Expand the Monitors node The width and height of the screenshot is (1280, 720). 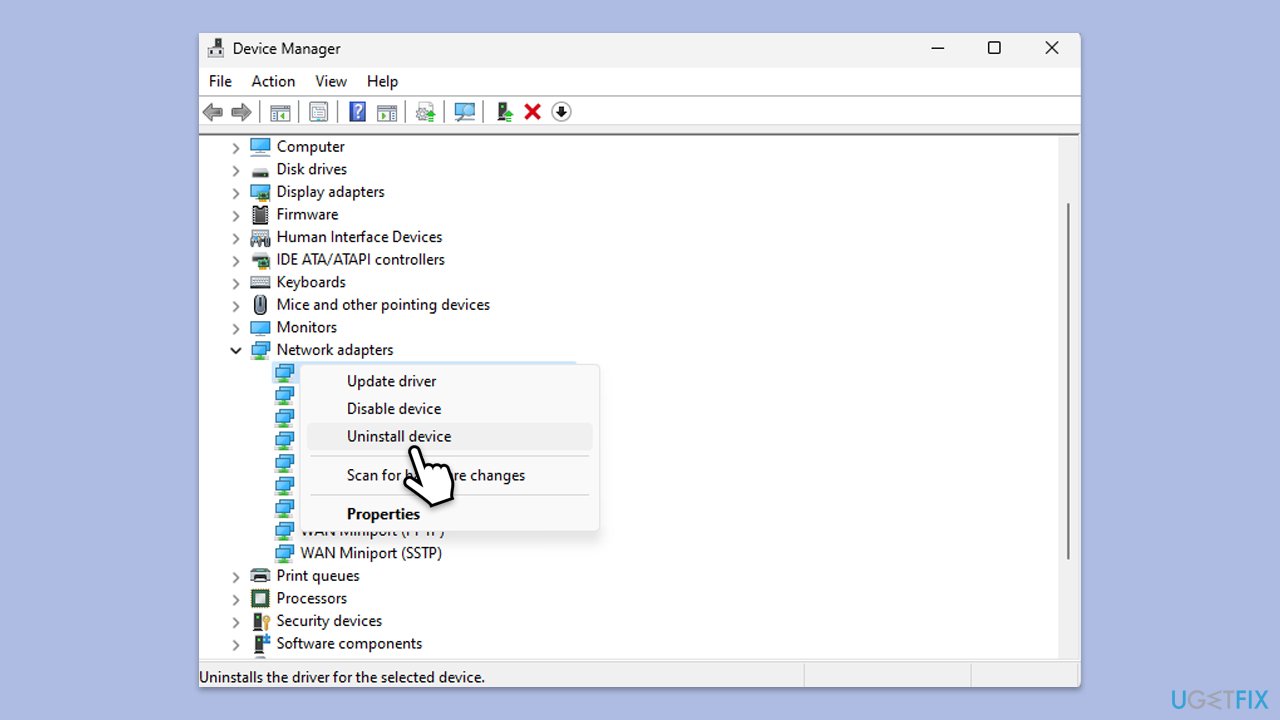click(236, 328)
